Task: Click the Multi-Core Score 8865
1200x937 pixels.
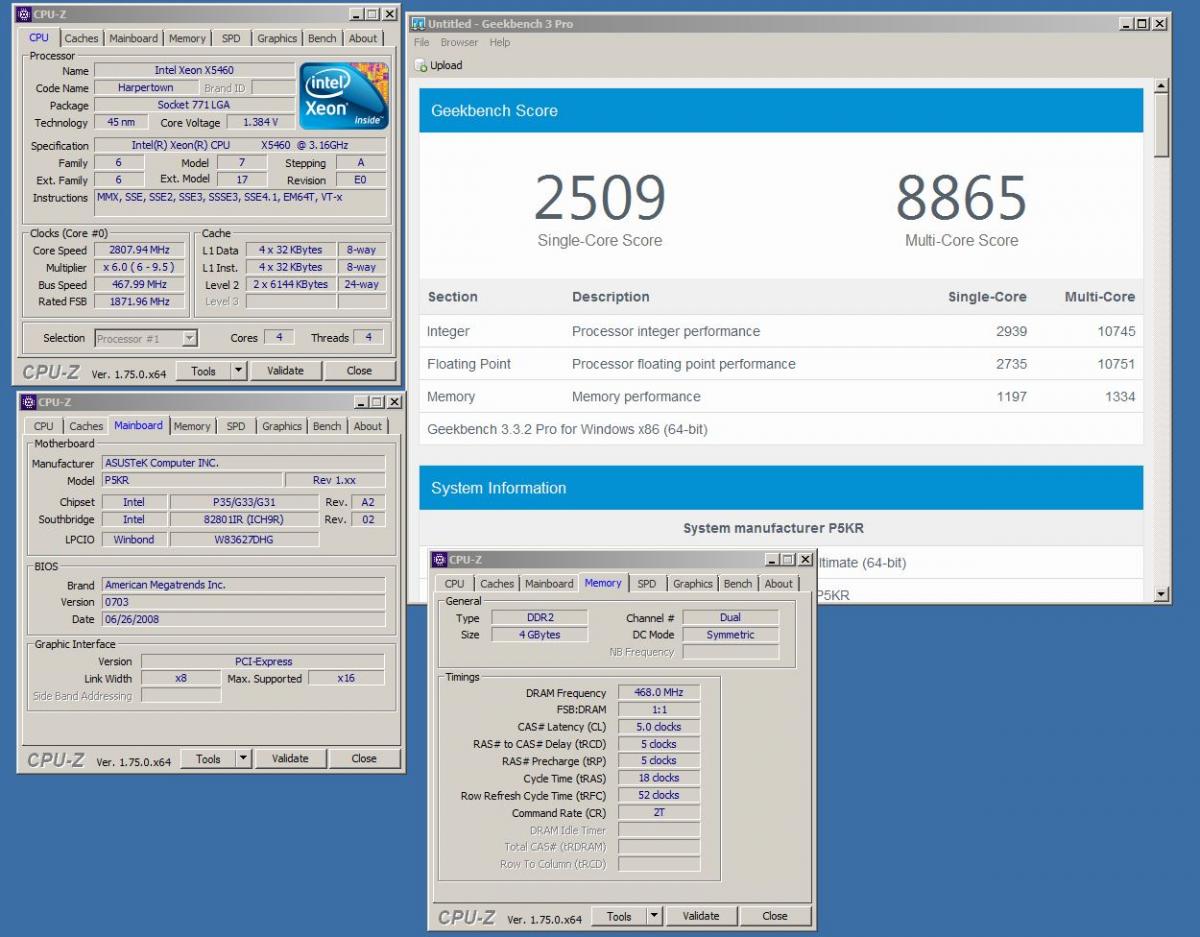Action: tap(961, 197)
